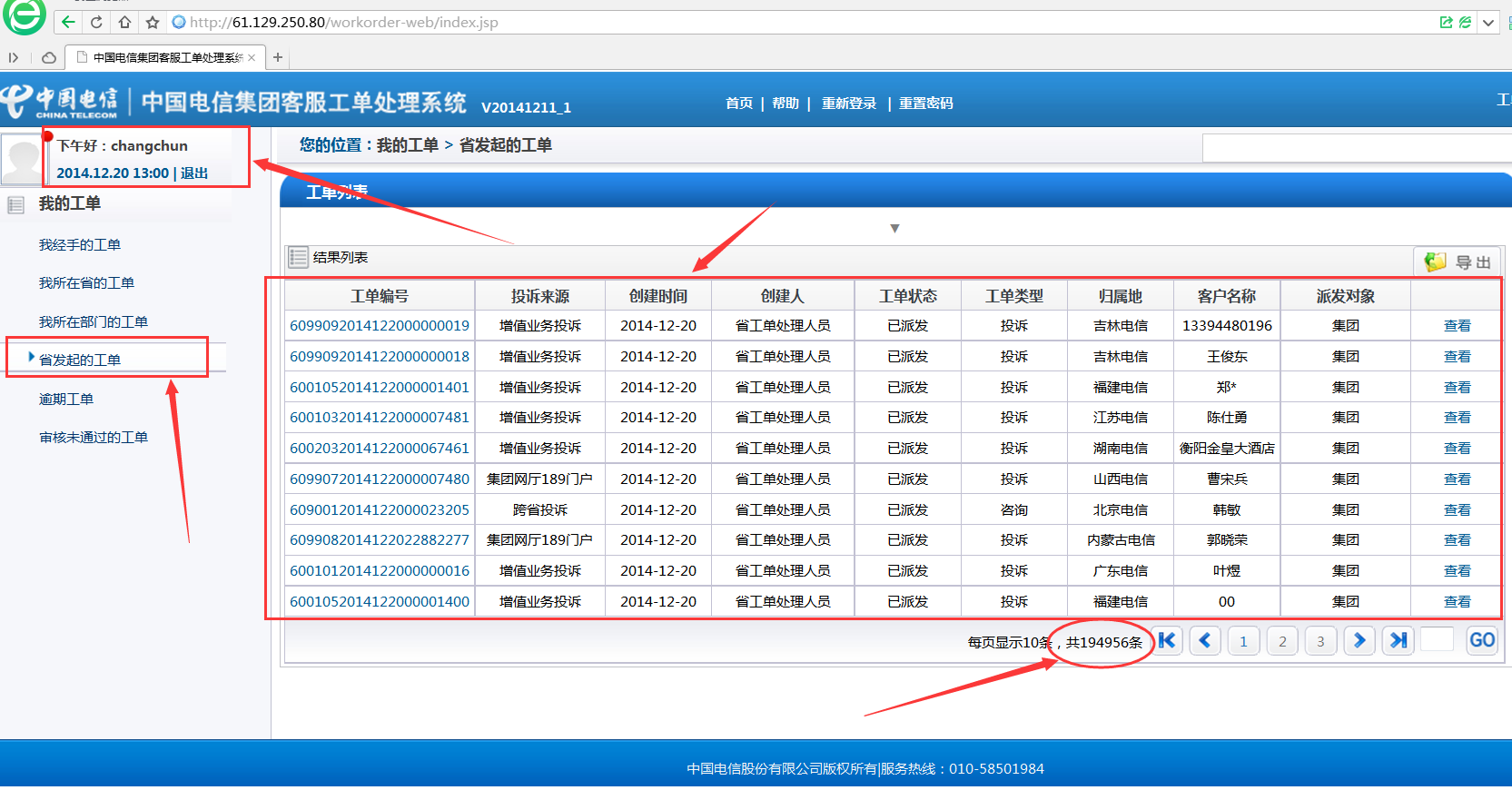1512x800 pixels.
Task: Go to next results page
Action: (1359, 640)
